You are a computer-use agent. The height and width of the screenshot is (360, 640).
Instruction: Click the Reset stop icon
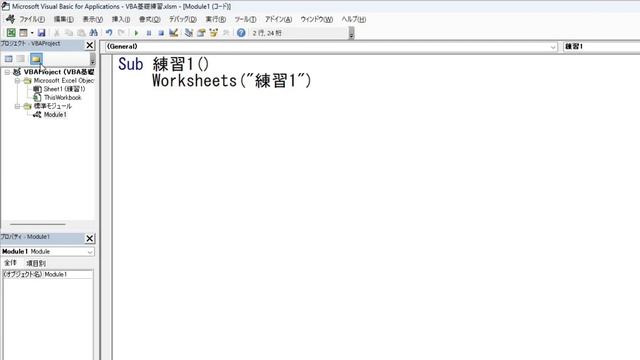point(161,33)
